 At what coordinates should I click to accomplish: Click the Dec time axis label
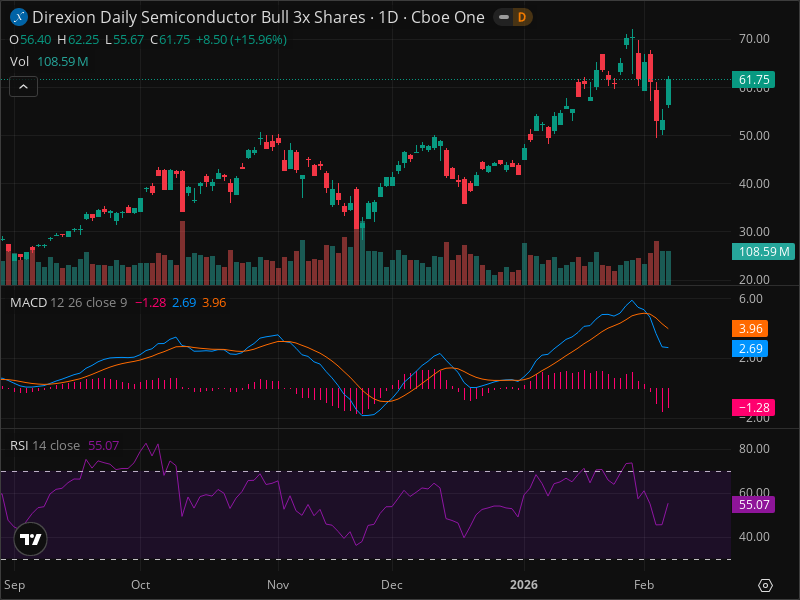pyautogui.click(x=392, y=585)
